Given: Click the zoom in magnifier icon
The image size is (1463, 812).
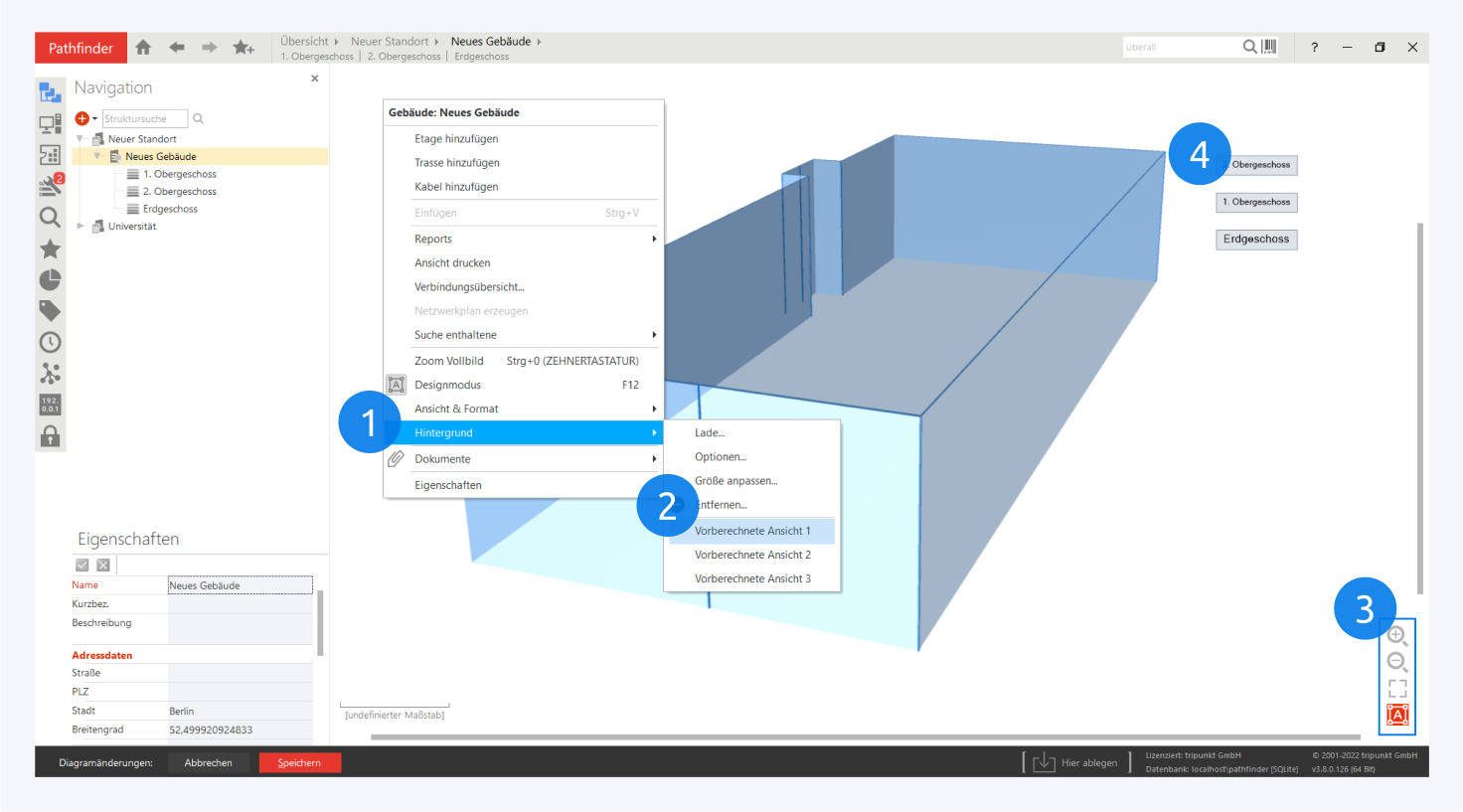Looking at the screenshot, I should click(1396, 636).
